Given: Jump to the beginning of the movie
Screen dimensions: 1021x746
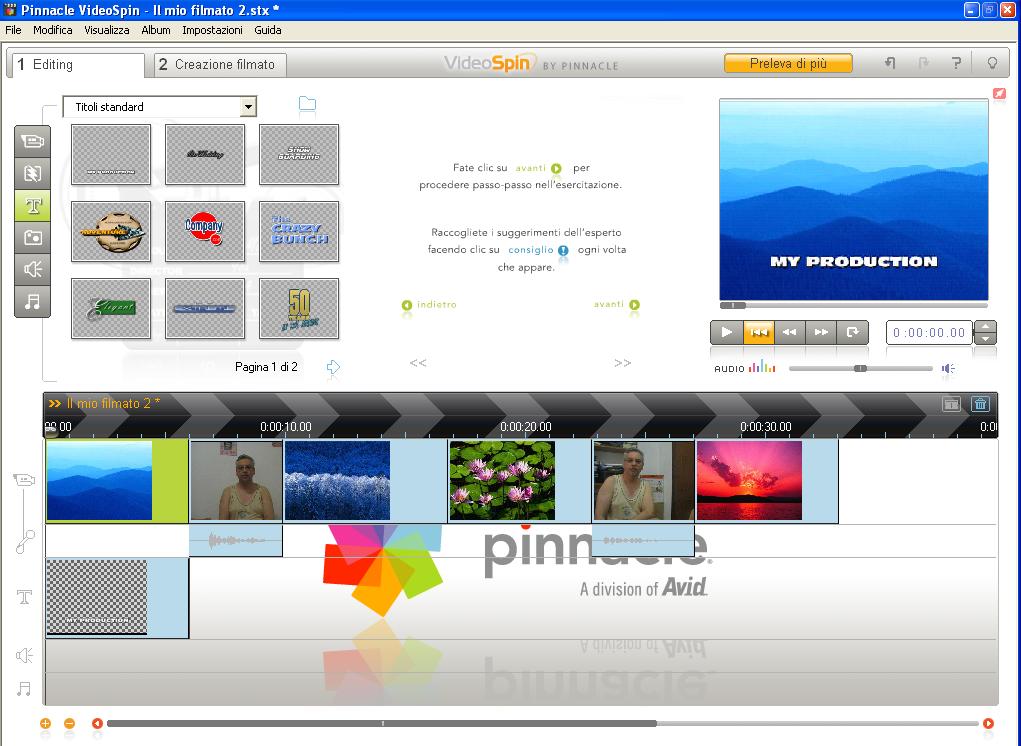Looking at the screenshot, I should click(x=759, y=333).
